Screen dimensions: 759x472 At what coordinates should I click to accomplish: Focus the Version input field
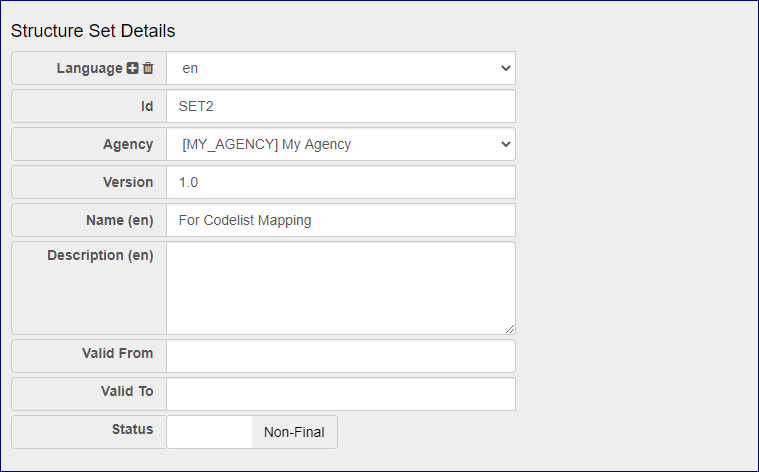coord(341,182)
